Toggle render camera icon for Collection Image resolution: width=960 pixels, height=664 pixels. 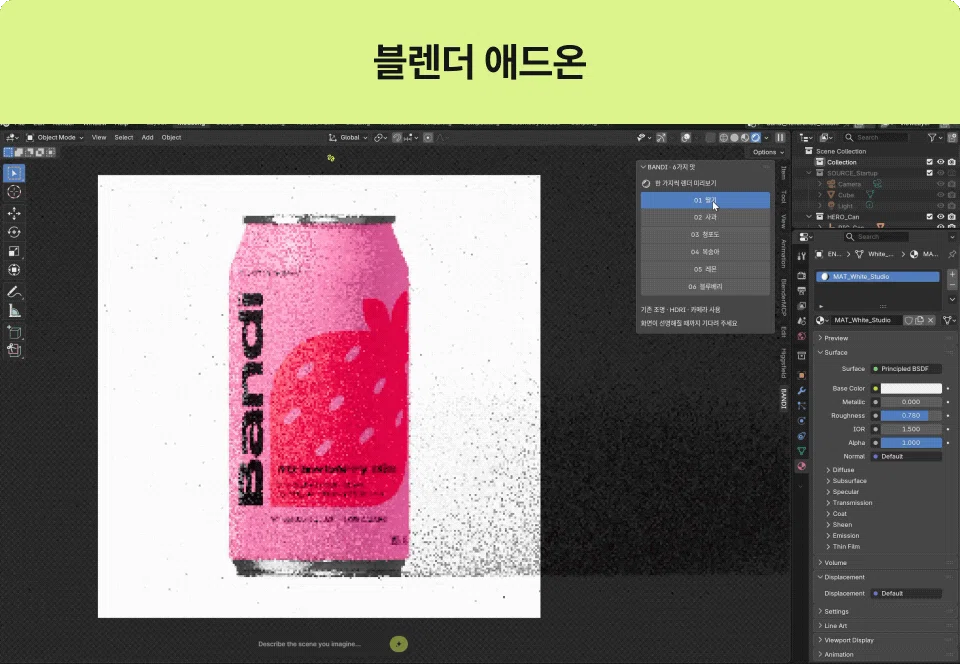coord(951,162)
